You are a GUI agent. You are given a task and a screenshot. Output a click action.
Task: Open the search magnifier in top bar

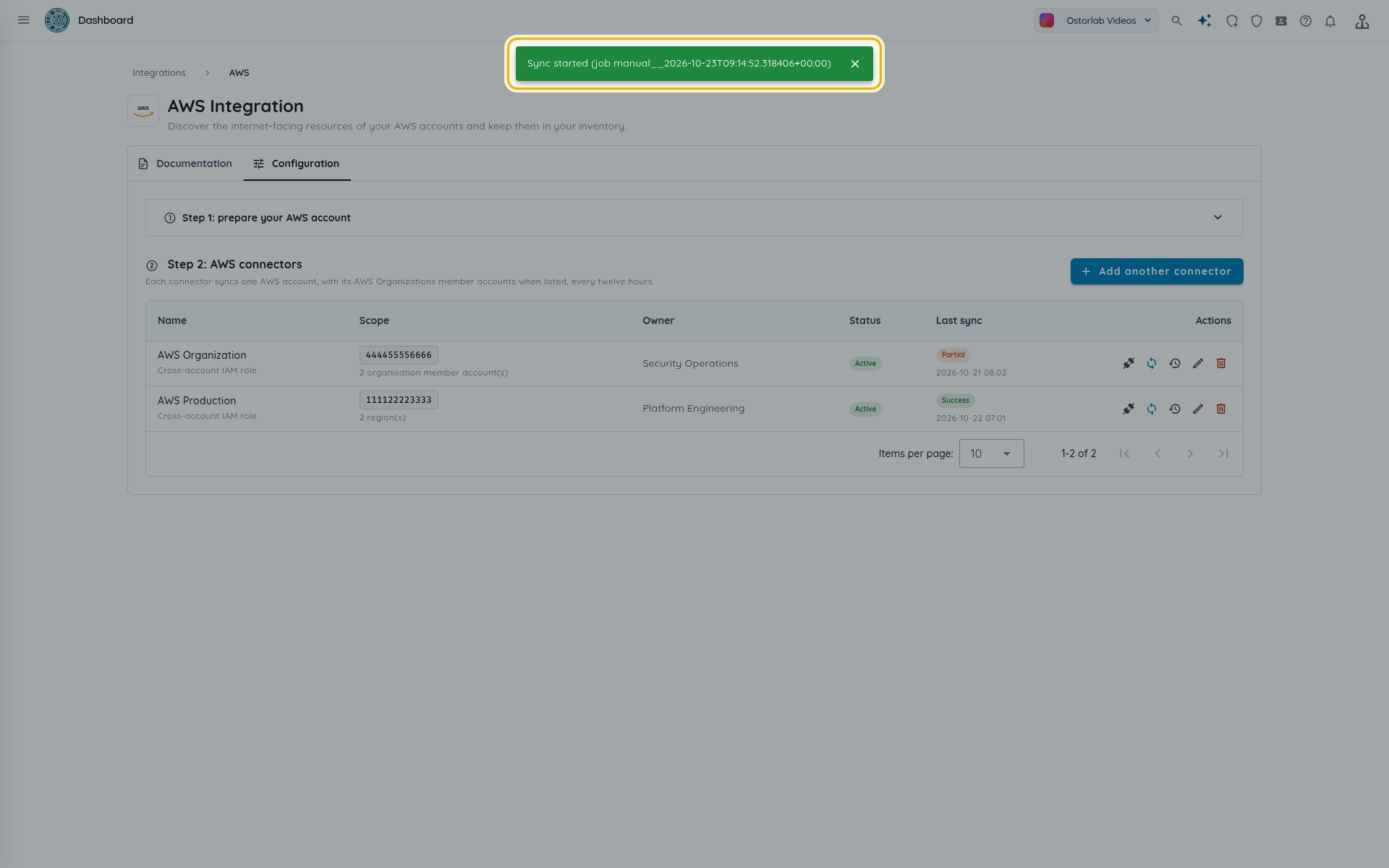[x=1177, y=21]
